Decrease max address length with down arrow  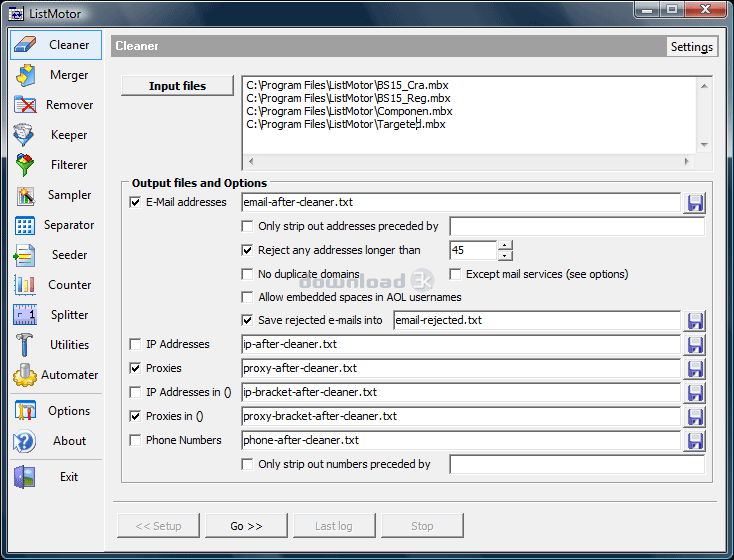click(x=505, y=256)
